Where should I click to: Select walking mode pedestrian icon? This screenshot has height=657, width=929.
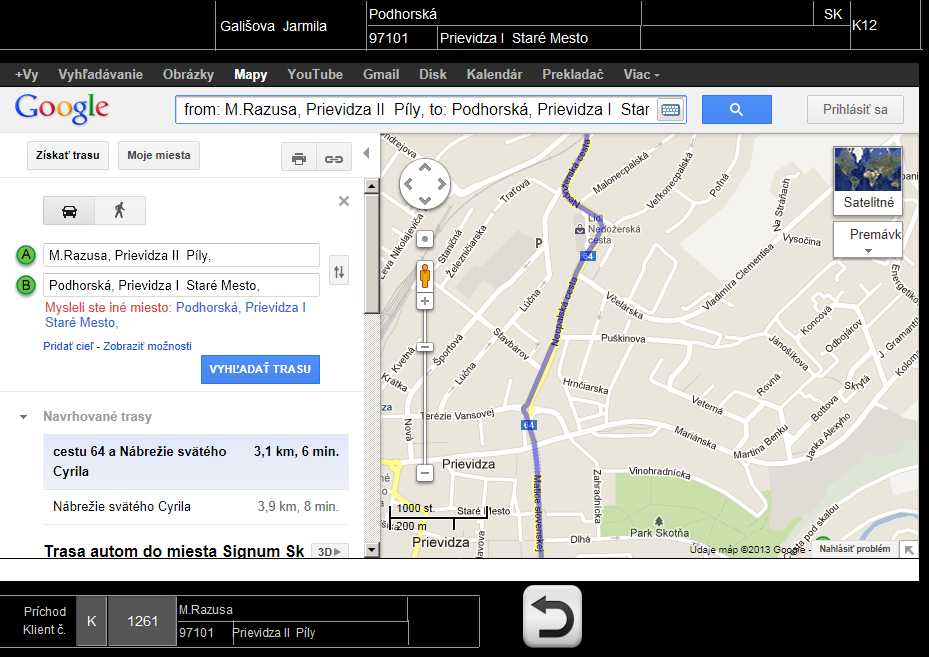pos(120,211)
